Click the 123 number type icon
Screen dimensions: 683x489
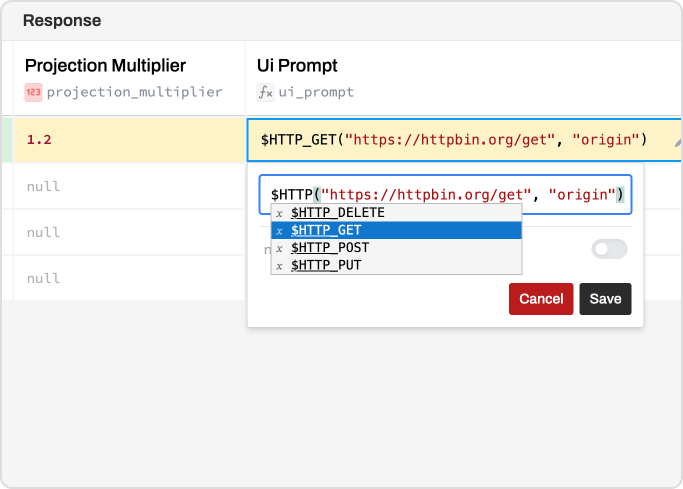(x=34, y=92)
